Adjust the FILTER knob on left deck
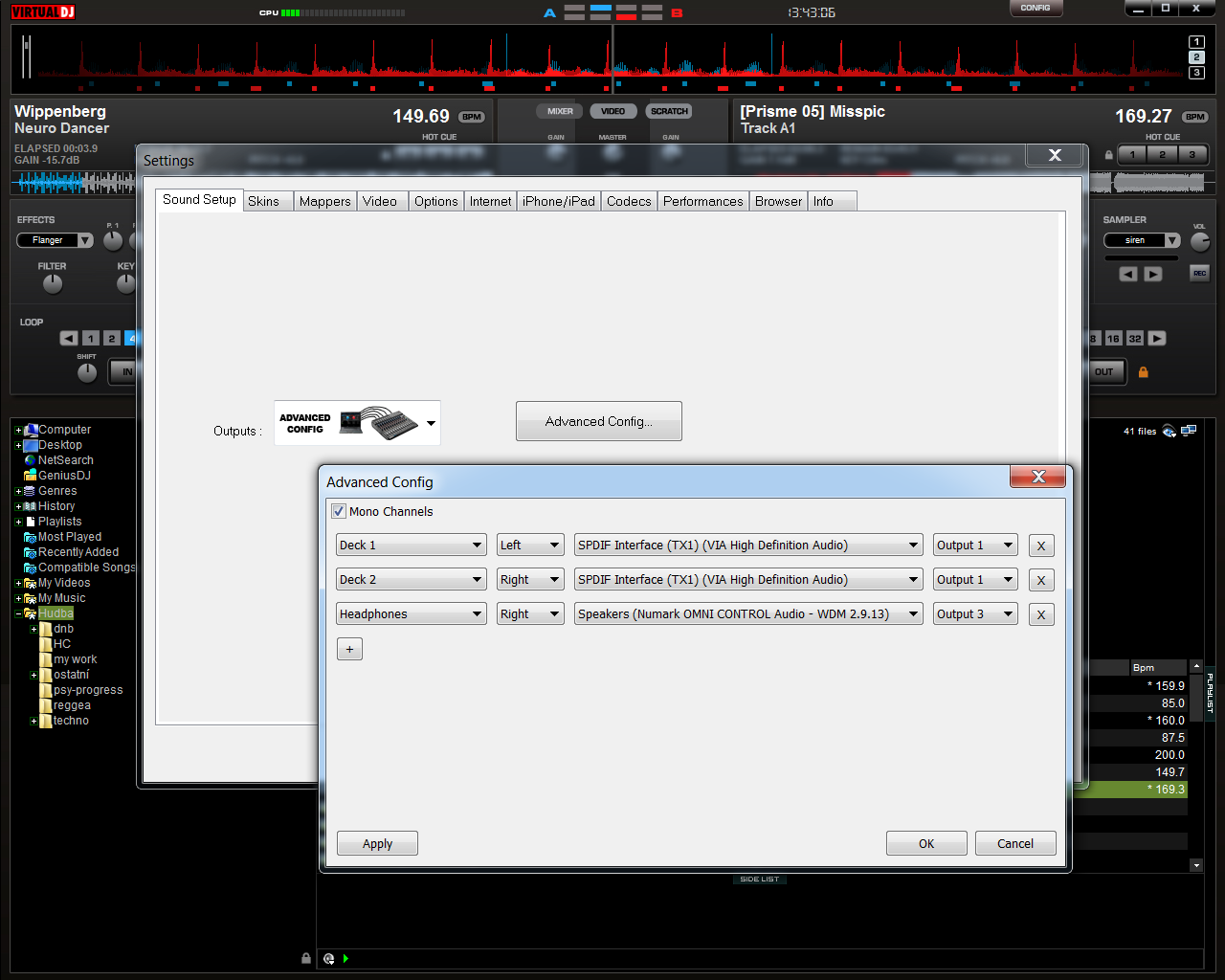Image resolution: width=1225 pixels, height=980 pixels. pyautogui.click(x=53, y=284)
